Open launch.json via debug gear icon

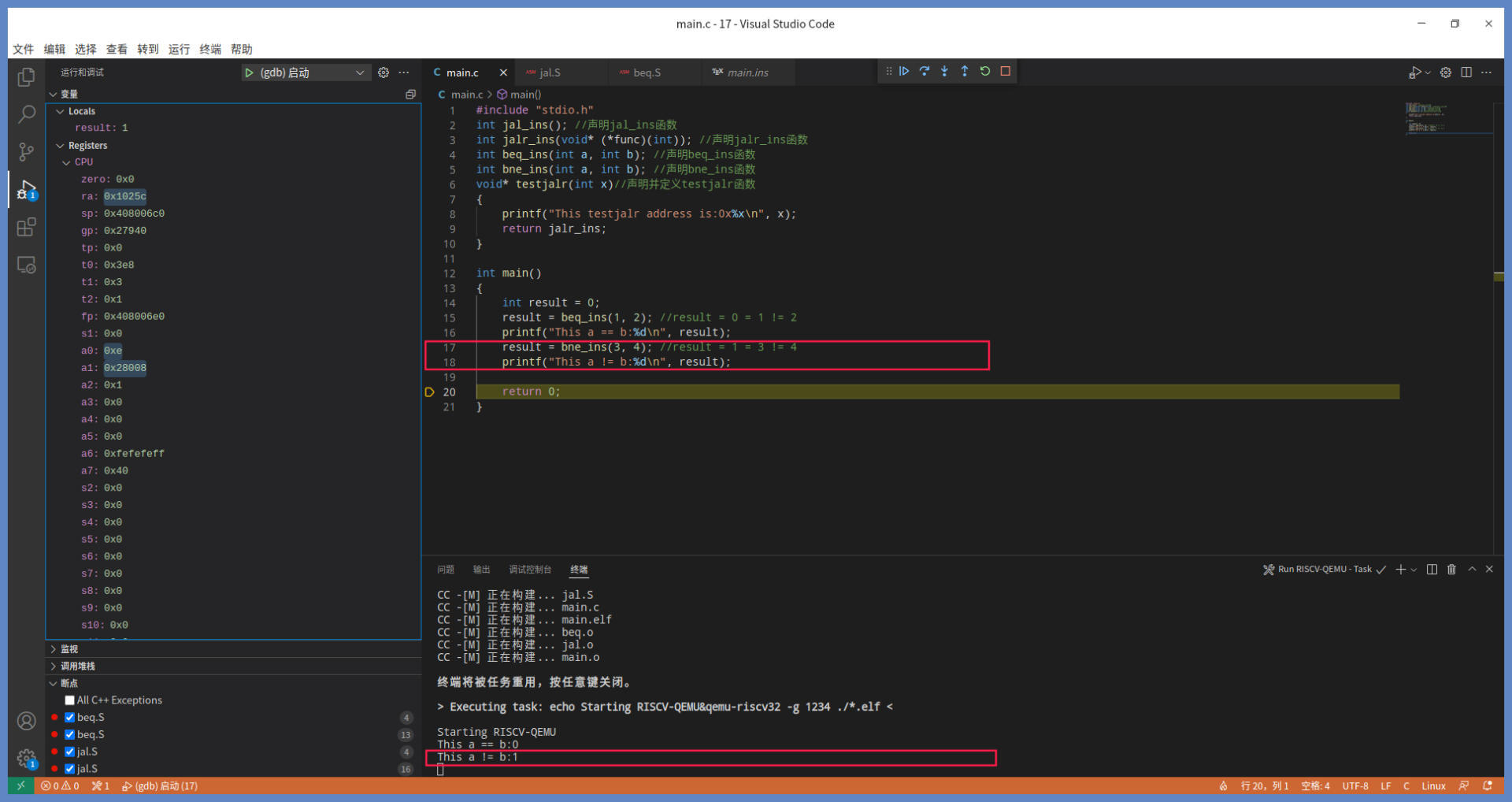[x=384, y=72]
